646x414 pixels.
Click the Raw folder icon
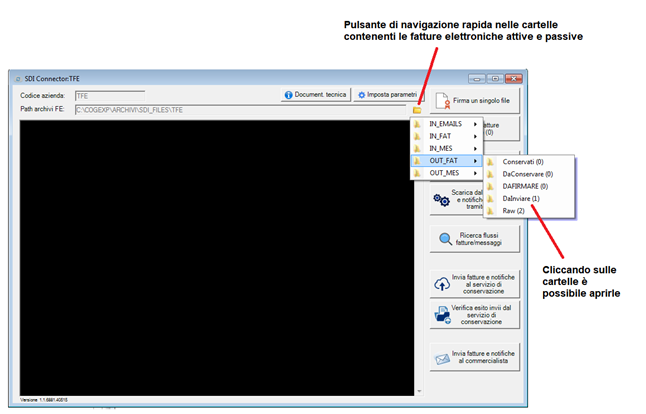(490, 211)
